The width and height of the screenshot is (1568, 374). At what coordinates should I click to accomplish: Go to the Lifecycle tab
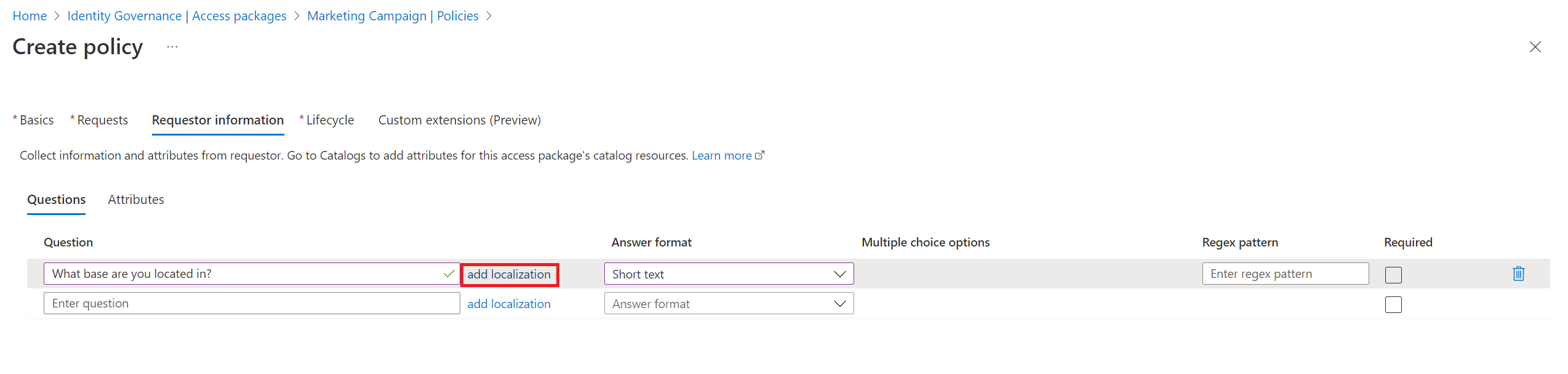tap(330, 120)
